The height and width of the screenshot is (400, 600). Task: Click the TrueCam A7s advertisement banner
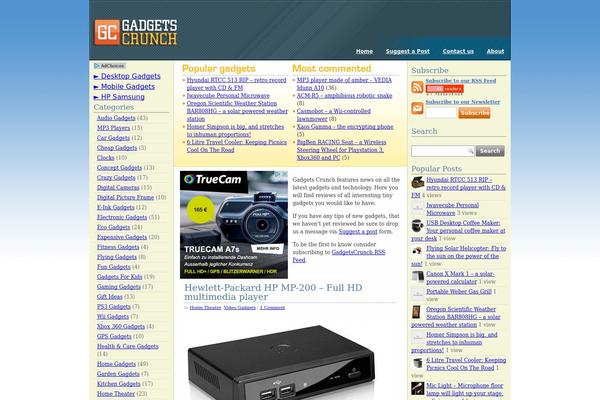[234, 225]
